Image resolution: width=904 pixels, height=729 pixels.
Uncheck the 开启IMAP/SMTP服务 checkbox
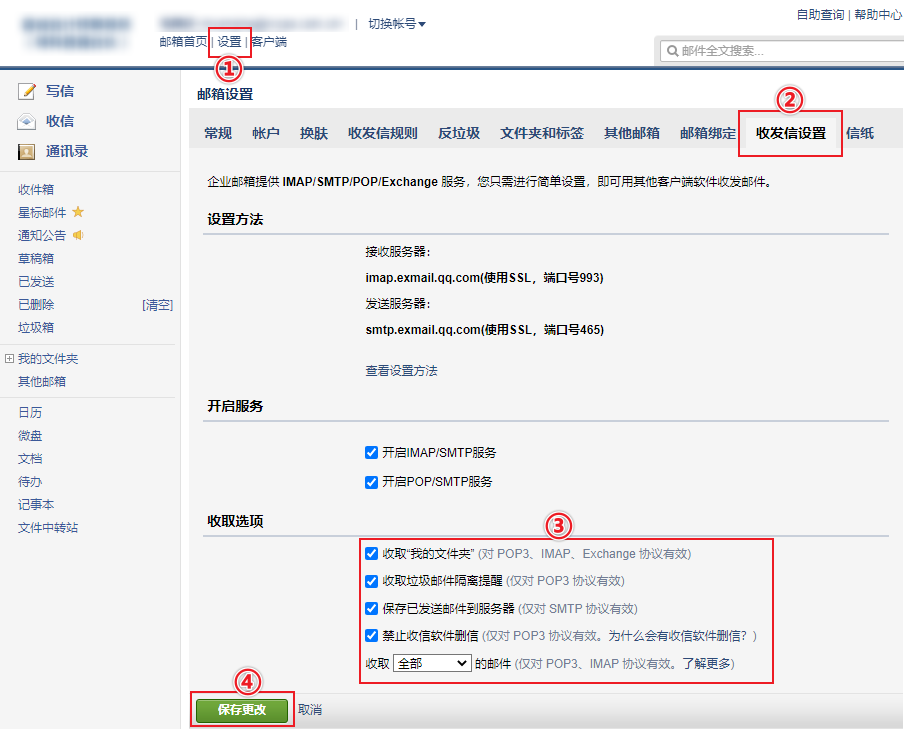[372, 453]
